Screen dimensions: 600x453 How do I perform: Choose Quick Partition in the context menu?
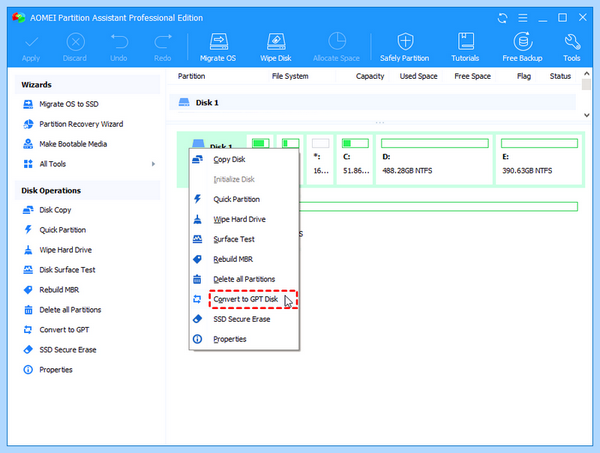coord(244,199)
